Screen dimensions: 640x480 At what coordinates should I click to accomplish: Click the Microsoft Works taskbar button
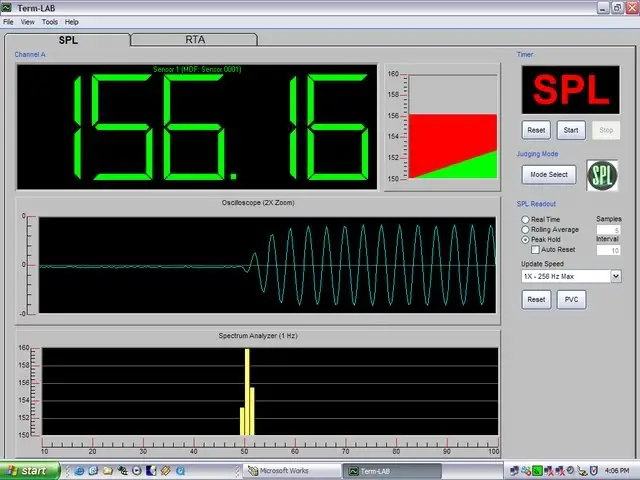(x=291, y=471)
